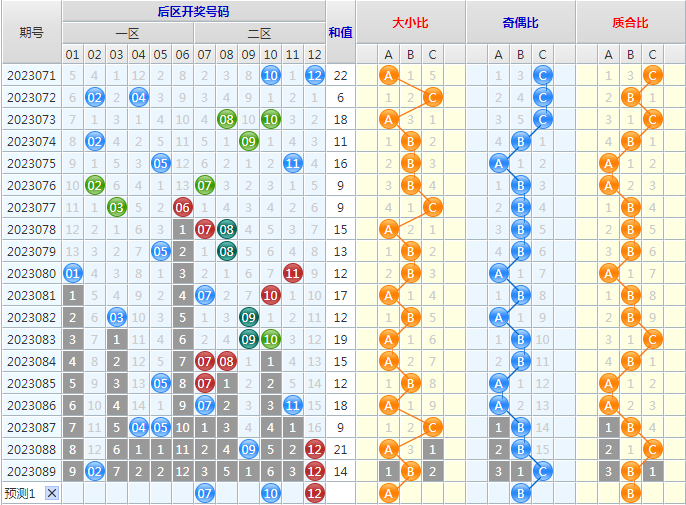Click number column header 06
This screenshot has width=686, height=505.
[x=182, y=54]
